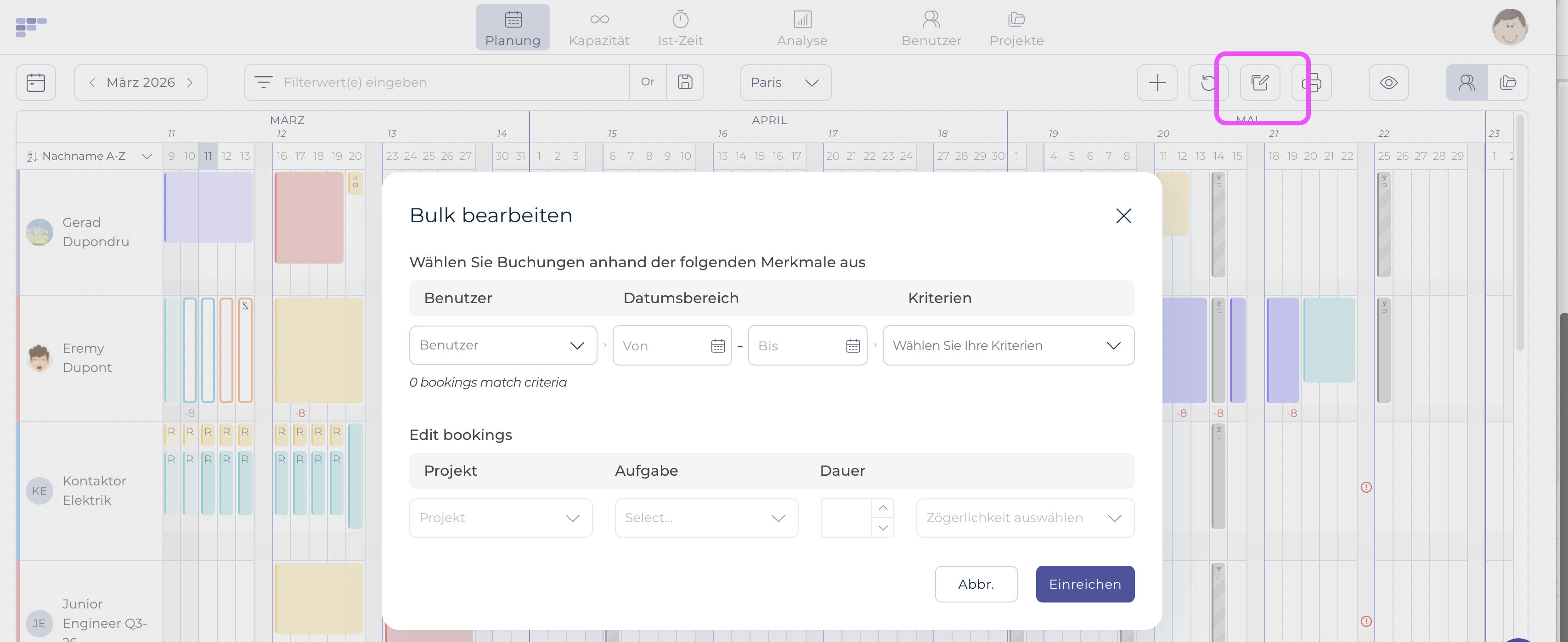Viewport: 1568px width, 642px height.
Task: Click the plus add booking icon
Action: coord(1156,82)
